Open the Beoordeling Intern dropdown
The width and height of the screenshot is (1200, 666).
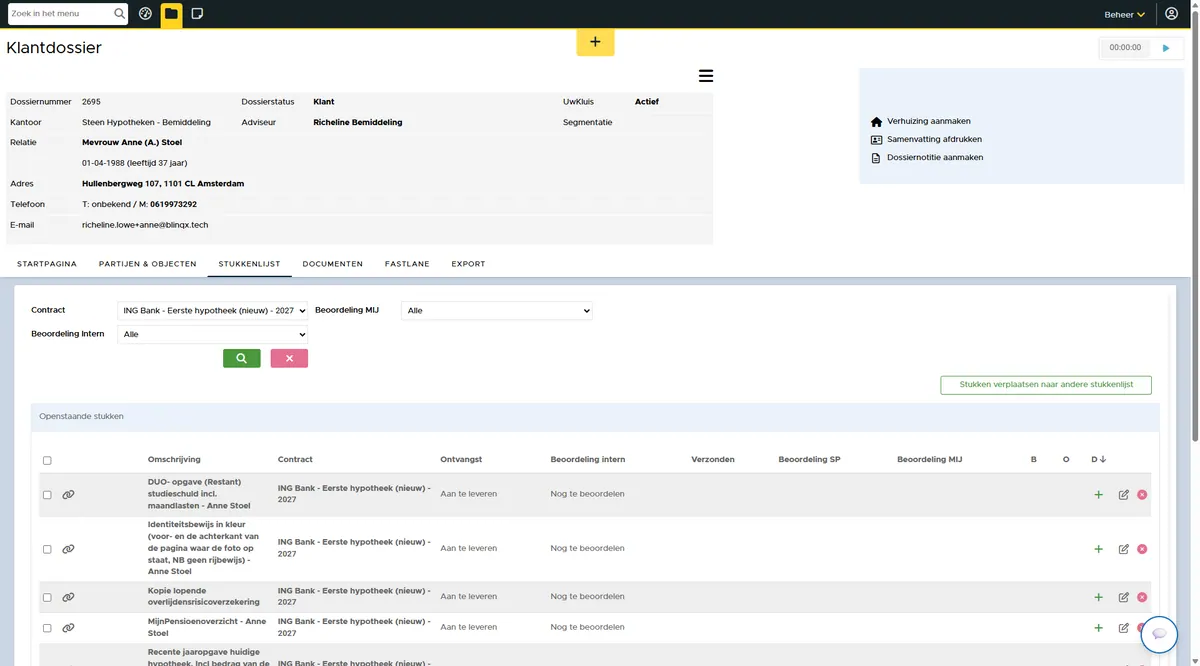click(212, 335)
